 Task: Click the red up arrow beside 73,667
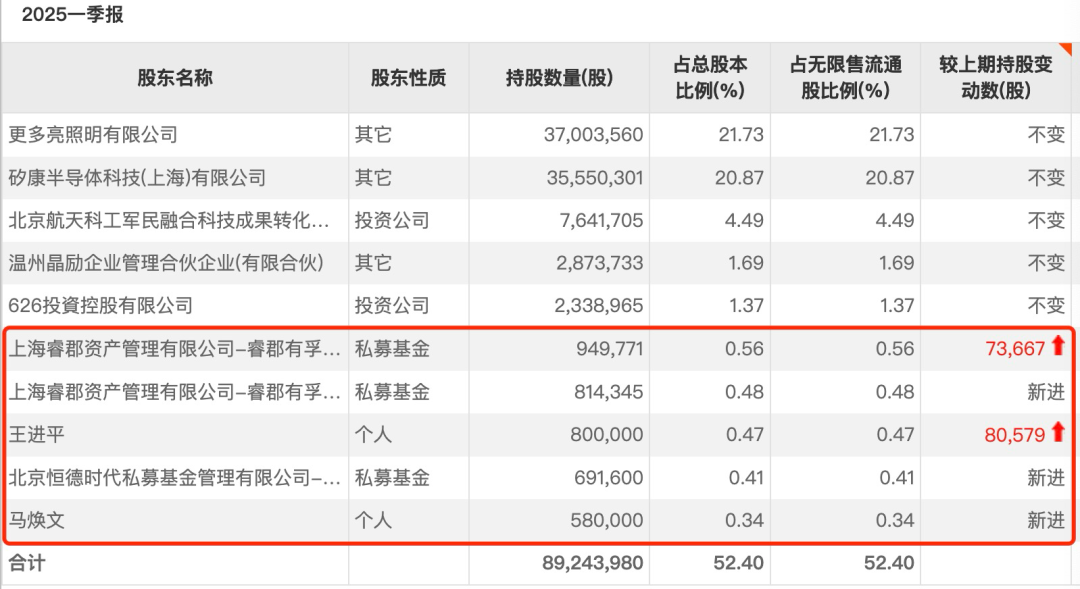(x=1058, y=346)
